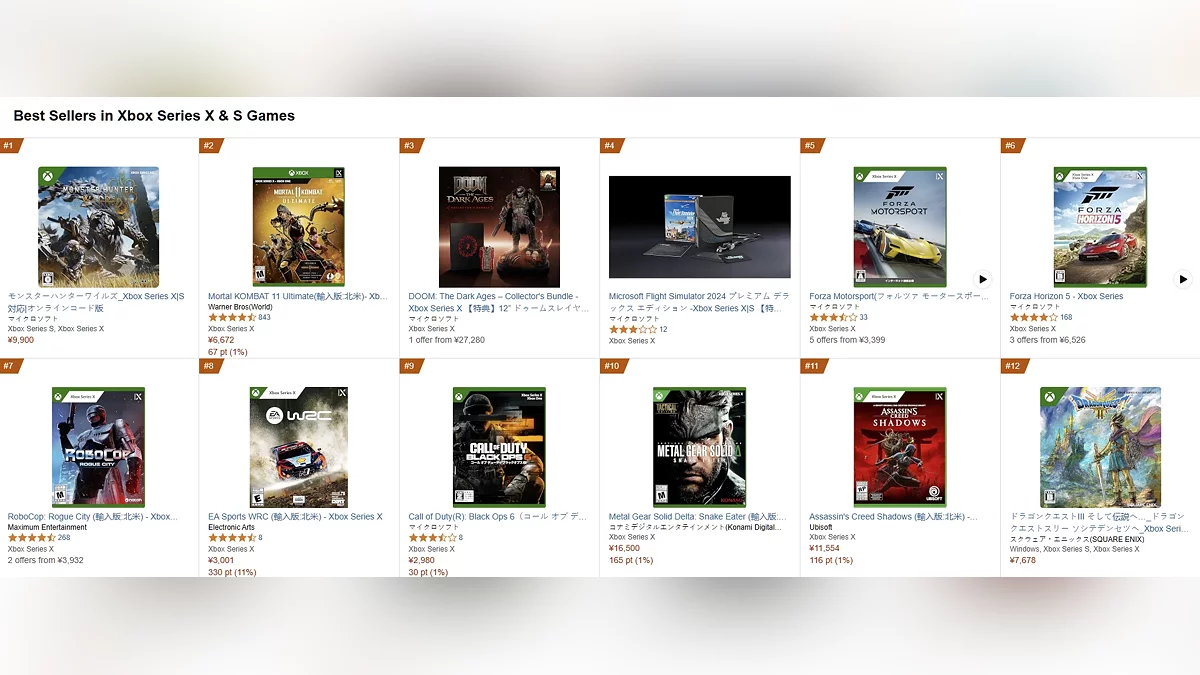Open RoboCop 2 offers from ¥3,932
Viewport: 1200px width, 675px height.
(x=46, y=560)
